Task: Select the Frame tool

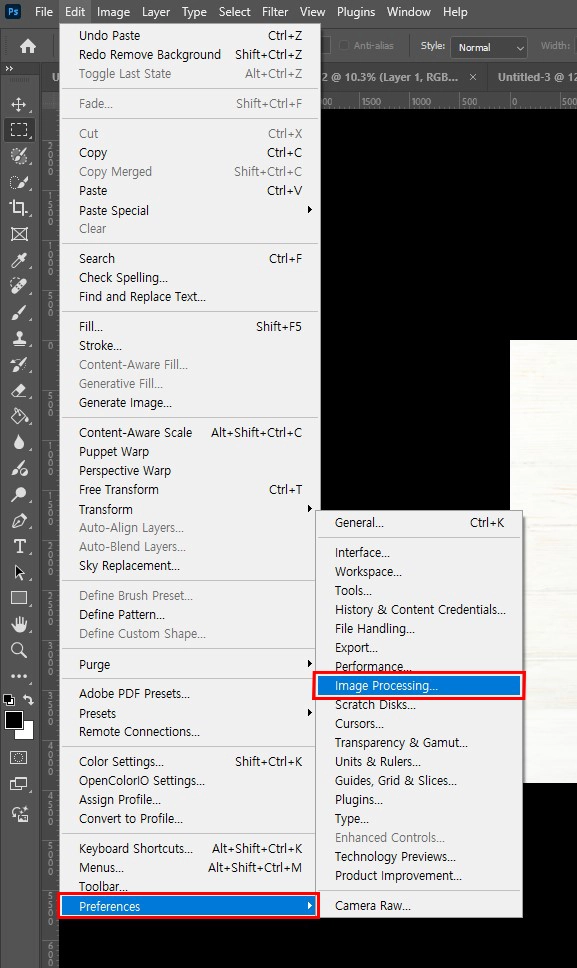Action: [x=19, y=234]
